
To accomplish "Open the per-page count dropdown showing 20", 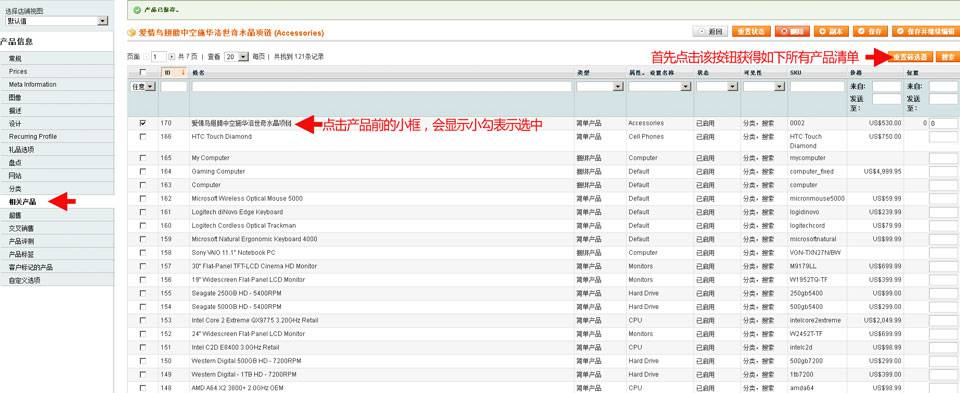I will click(236, 56).
